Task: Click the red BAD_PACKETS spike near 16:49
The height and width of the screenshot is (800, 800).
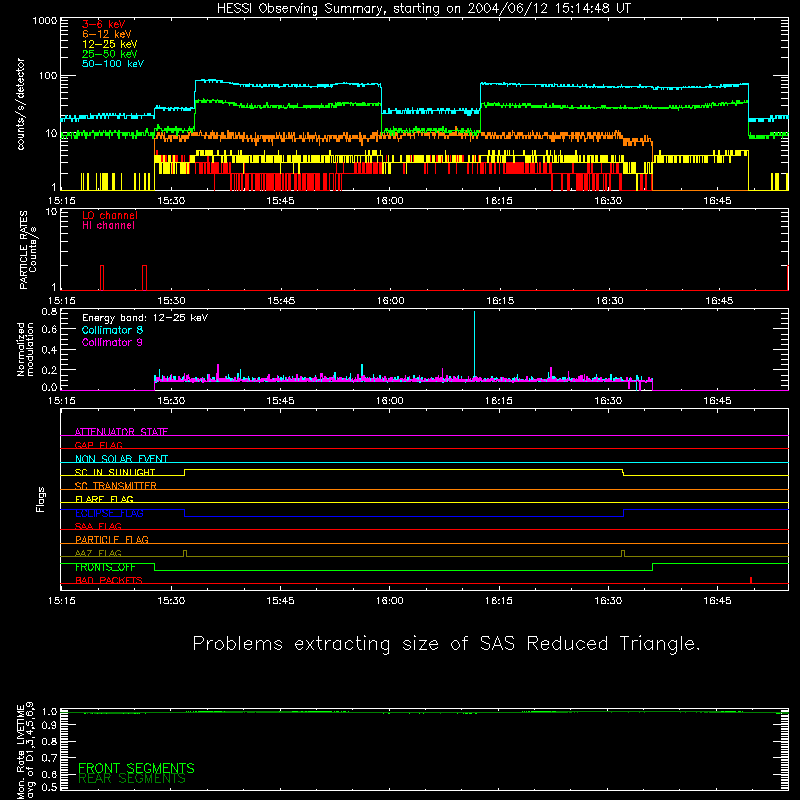Action: point(751,580)
